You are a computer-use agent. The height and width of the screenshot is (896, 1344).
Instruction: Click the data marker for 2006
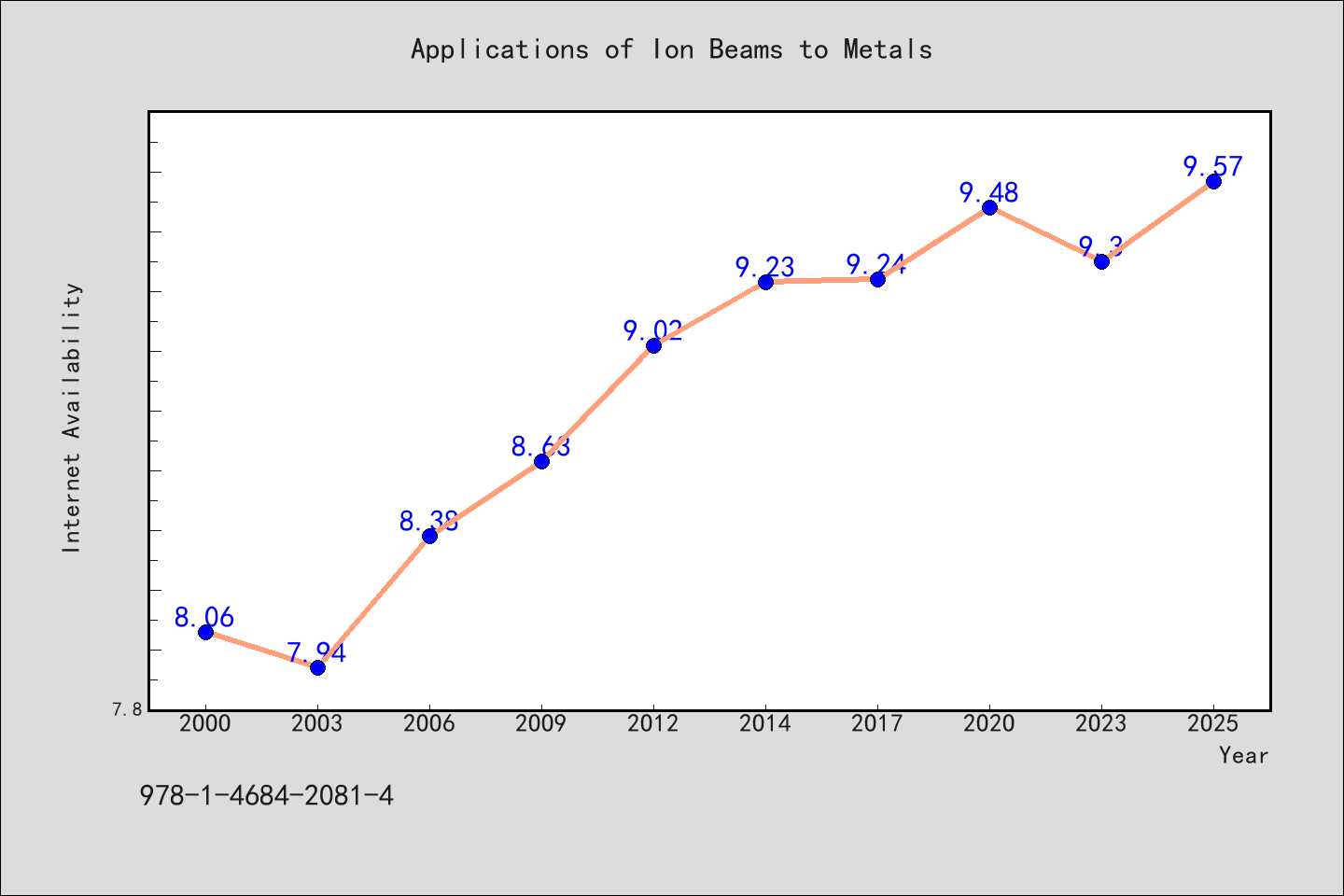[x=429, y=536]
